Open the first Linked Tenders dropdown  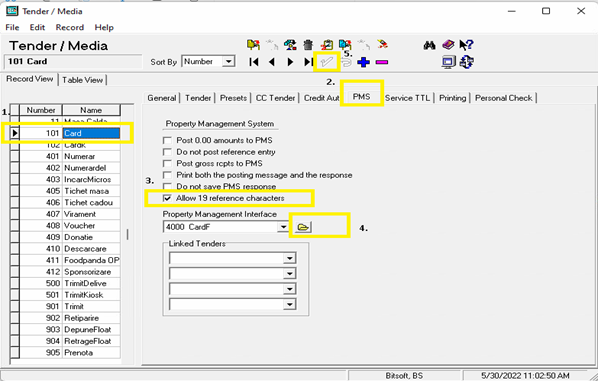tap(289, 259)
